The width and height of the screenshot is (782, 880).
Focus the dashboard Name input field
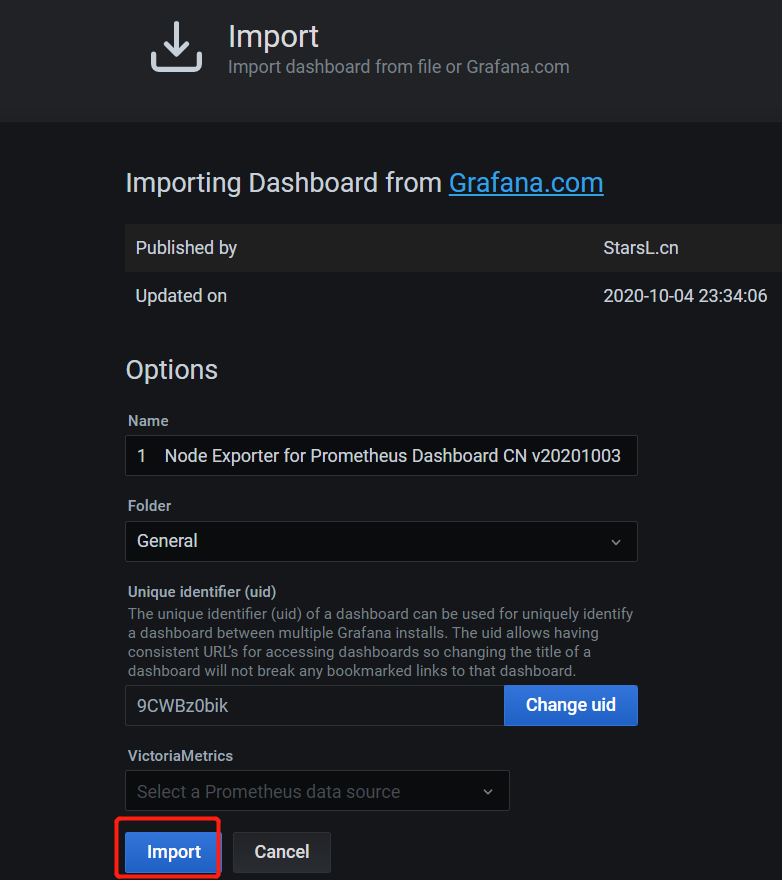click(381, 456)
